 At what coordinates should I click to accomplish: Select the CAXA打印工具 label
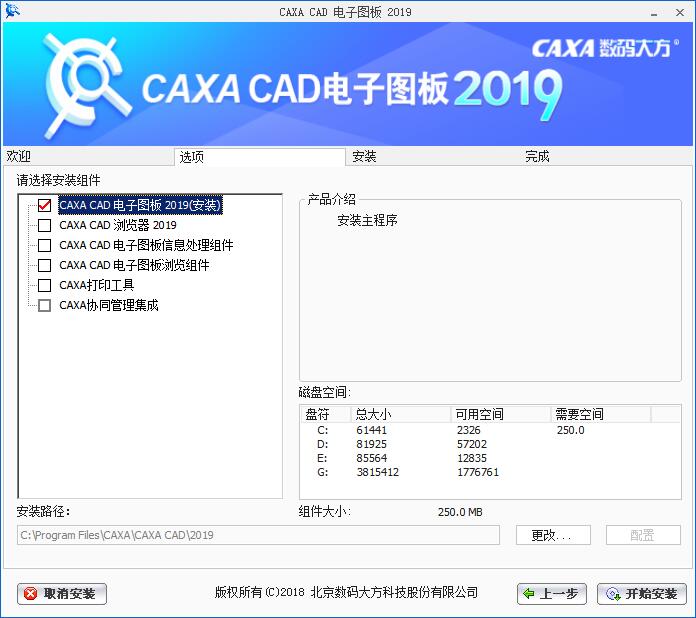click(x=97, y=285)
